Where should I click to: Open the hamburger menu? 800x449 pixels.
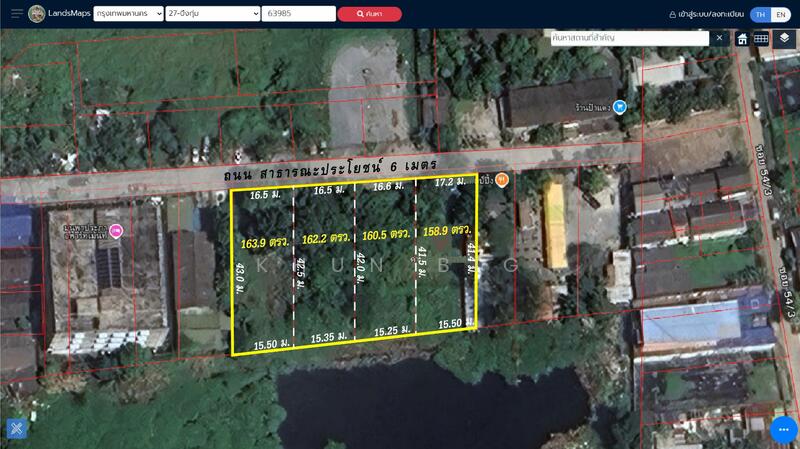pos(17,13)
